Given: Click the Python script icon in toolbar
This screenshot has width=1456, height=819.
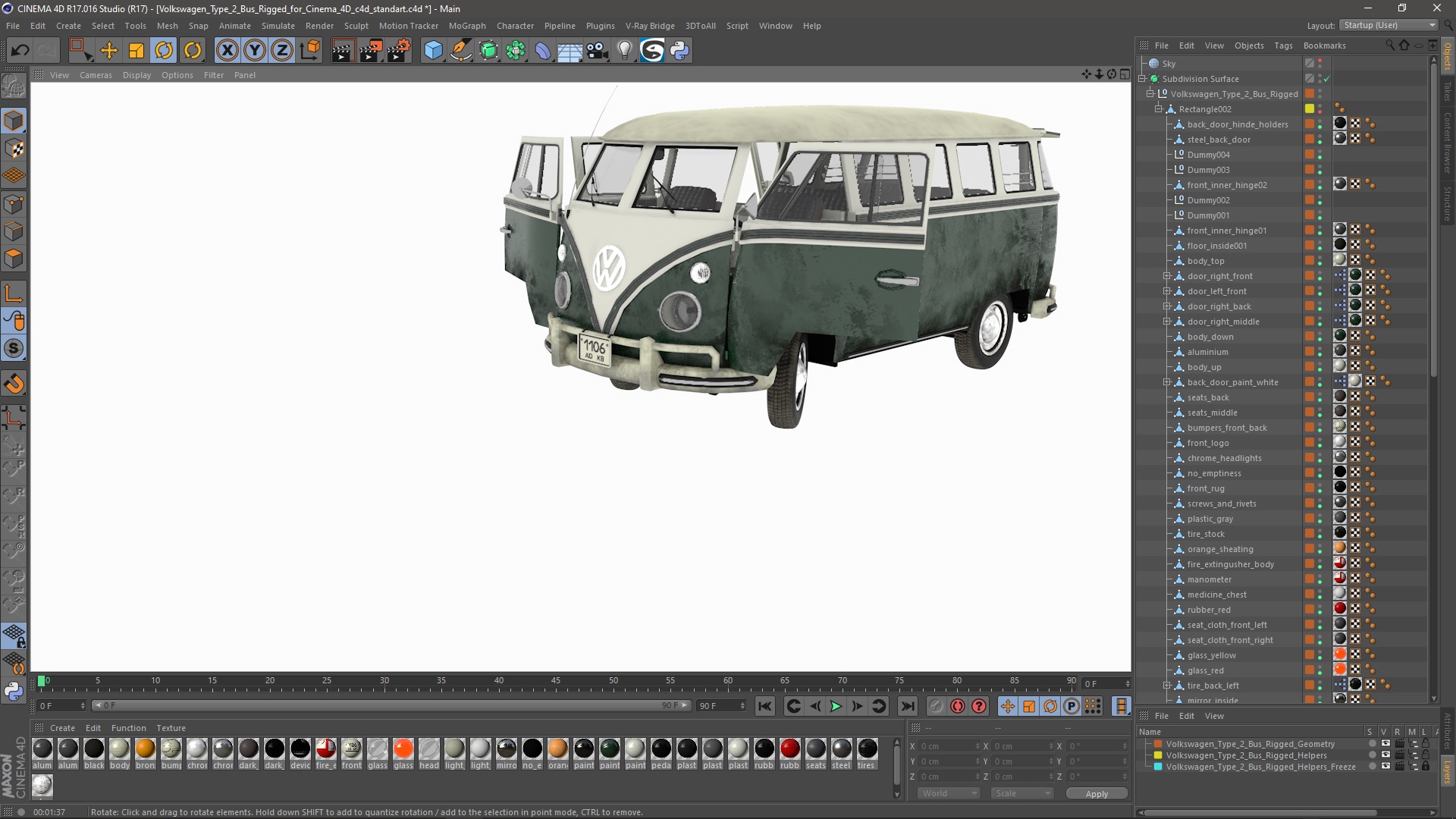Looking at the screenshot, I should pyautogui.click(x=679, y=50).
